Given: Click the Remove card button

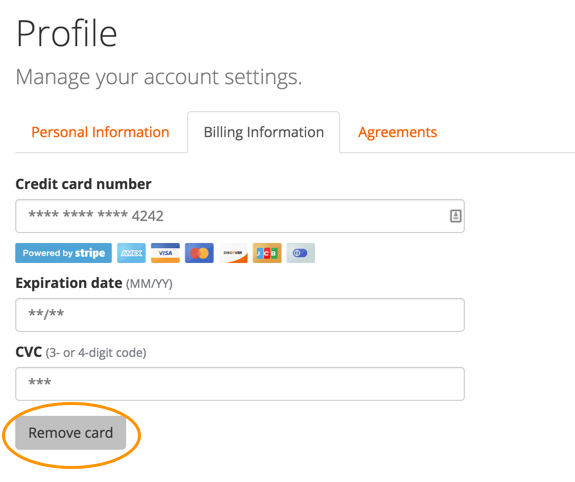Looking at the screenshot, I should tap(71, 433).
